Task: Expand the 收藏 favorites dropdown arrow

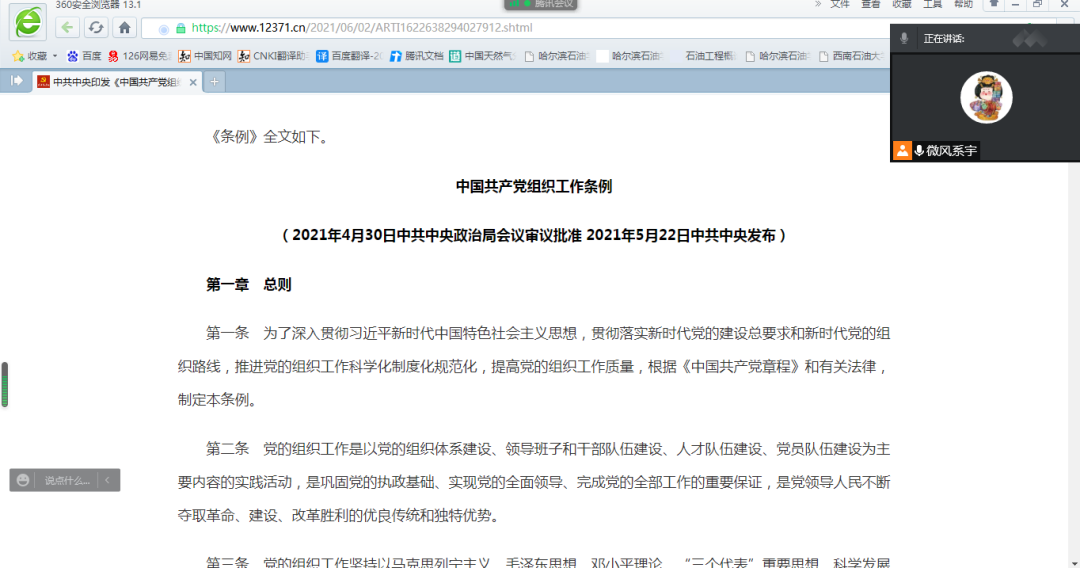Action: tap(55, 56)
